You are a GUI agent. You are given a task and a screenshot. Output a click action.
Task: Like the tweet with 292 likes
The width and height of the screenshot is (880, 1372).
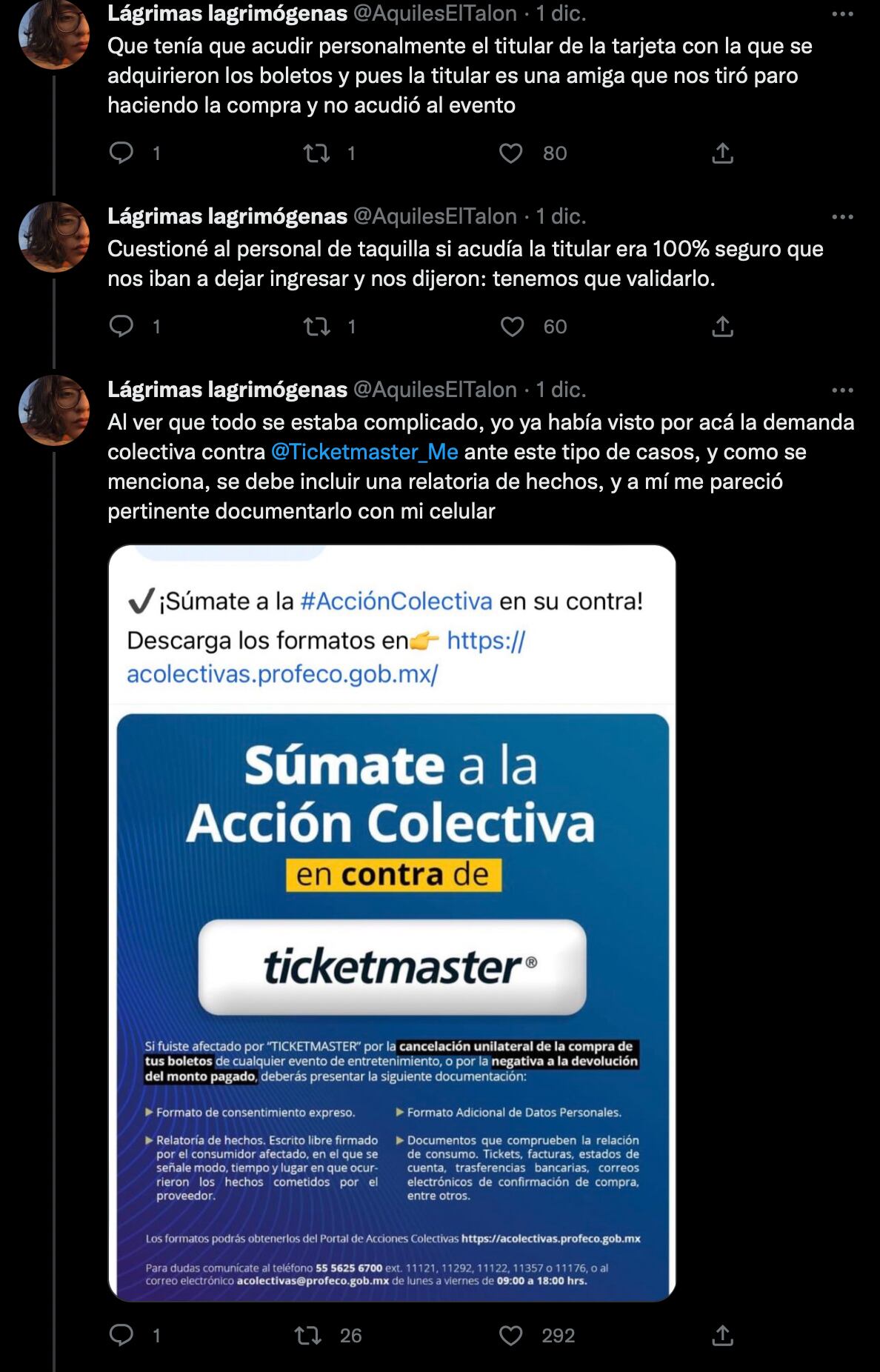510,1336
